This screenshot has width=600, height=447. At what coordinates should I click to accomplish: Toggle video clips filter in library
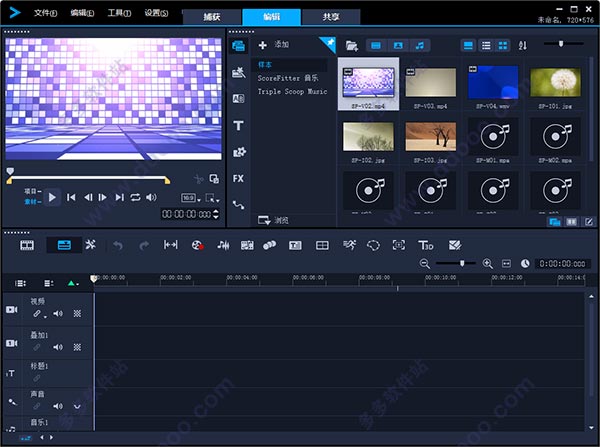[375, 45]
